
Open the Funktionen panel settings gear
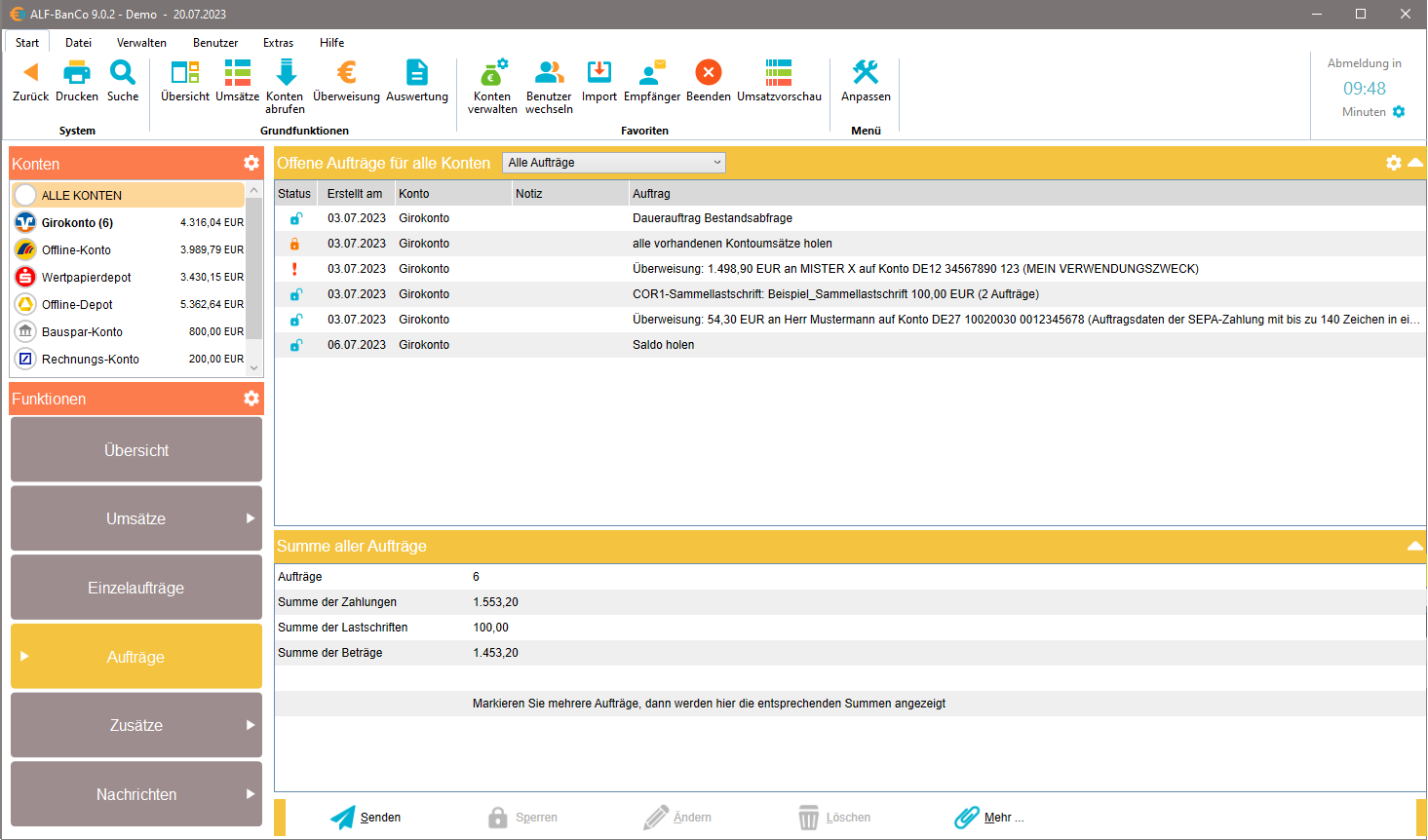coord(251,398)
